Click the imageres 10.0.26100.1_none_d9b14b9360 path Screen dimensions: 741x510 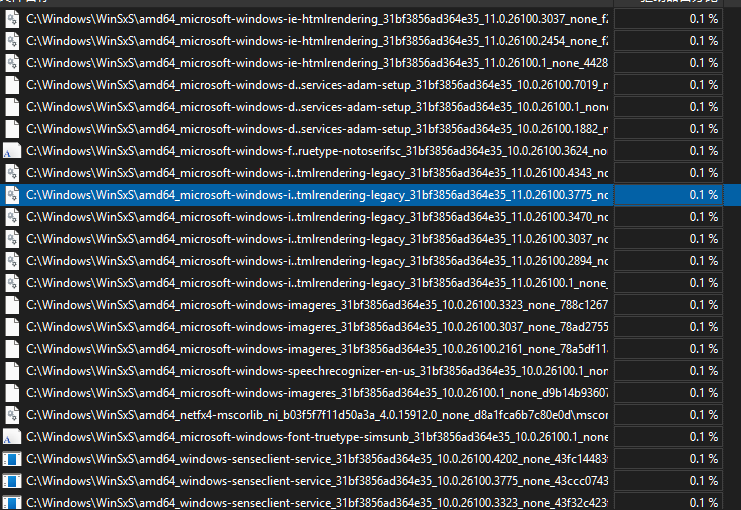pyautogui.click(x=316, y=392)
